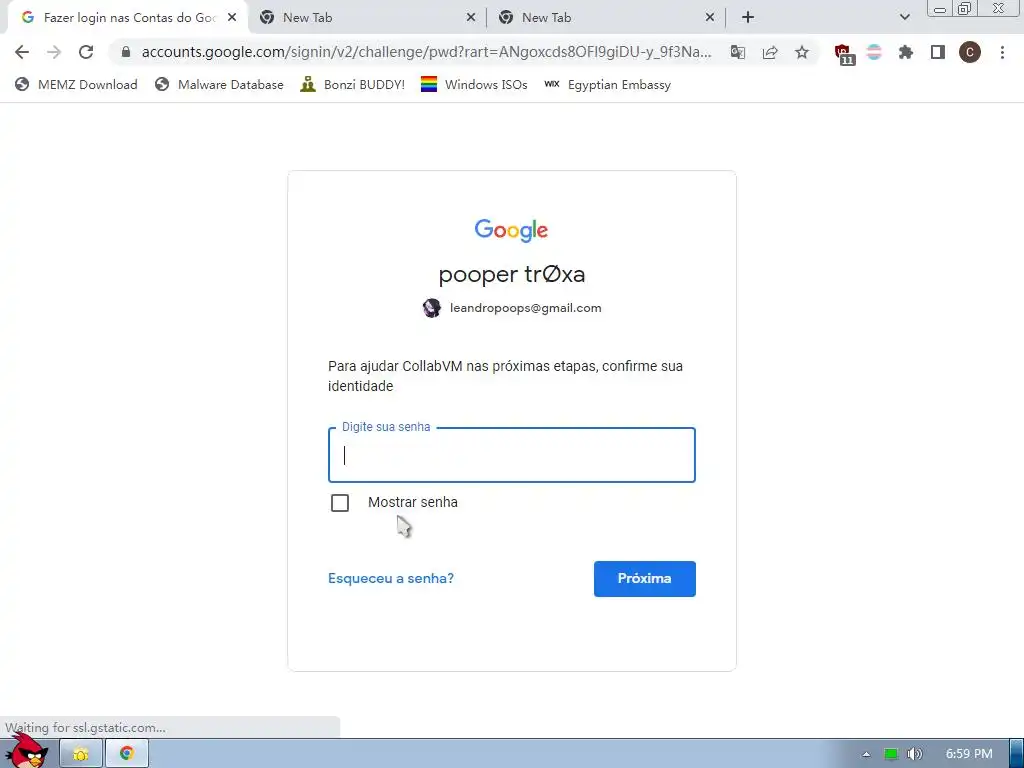This screenshot has width=1024, height=768.
Task: Open MEMZ Download bookmark
Action: [76, 85]
